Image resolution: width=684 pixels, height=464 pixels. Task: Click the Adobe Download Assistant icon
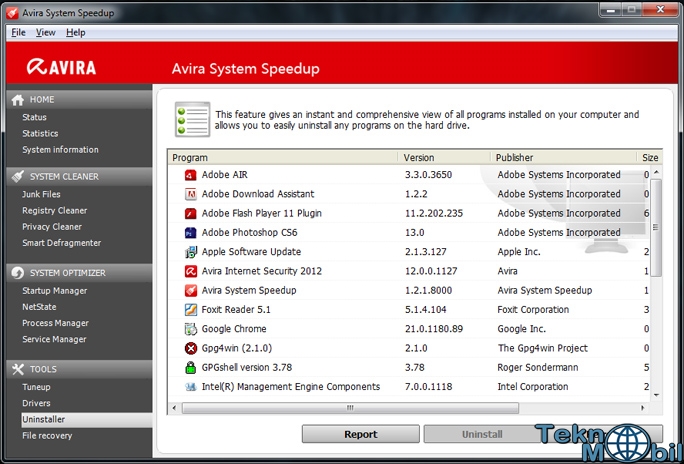click(x=191, y=194)
